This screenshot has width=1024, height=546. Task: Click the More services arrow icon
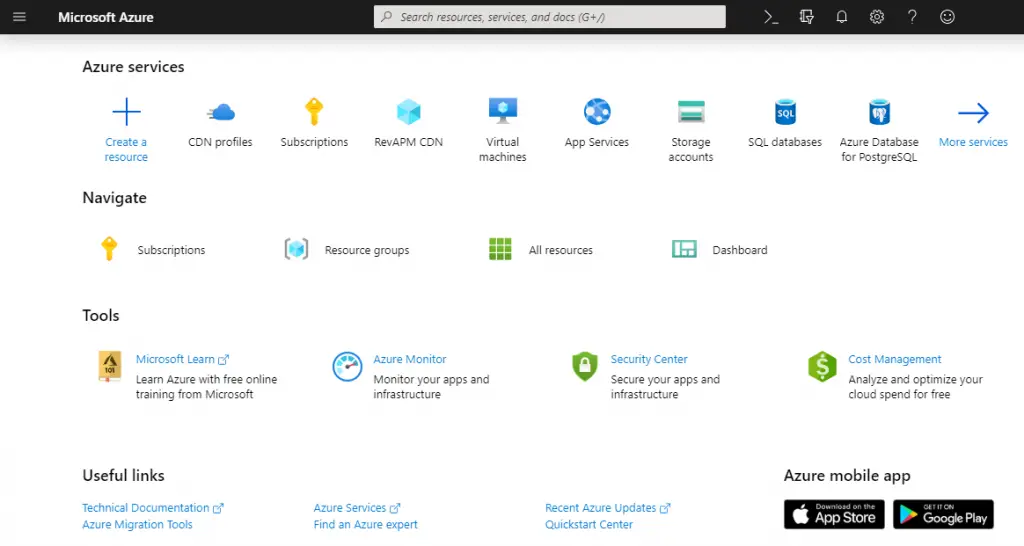click(x=973, y=113)
